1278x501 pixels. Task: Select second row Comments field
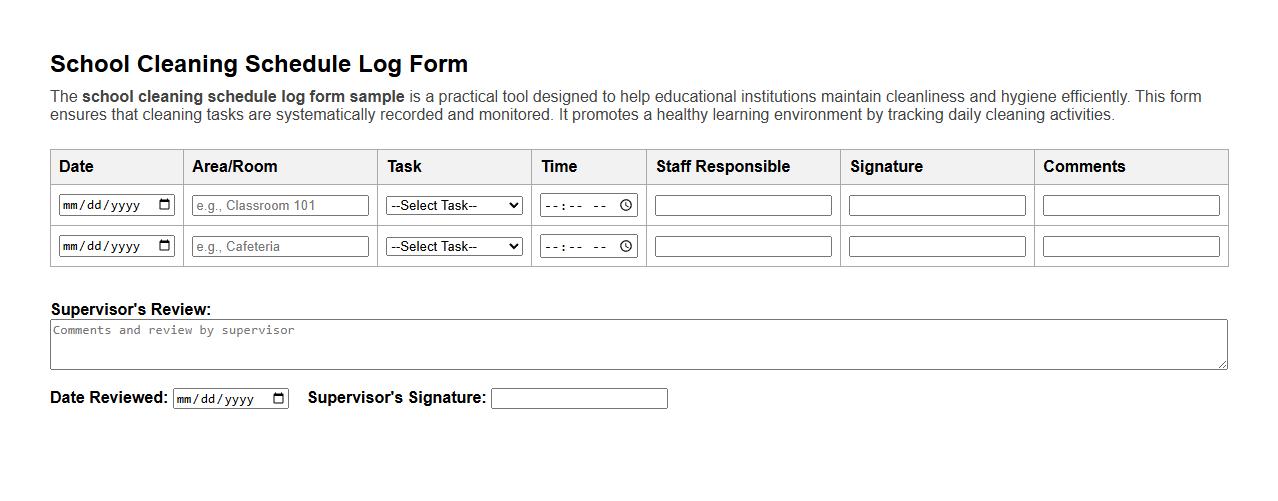[x=1131, y=246]
